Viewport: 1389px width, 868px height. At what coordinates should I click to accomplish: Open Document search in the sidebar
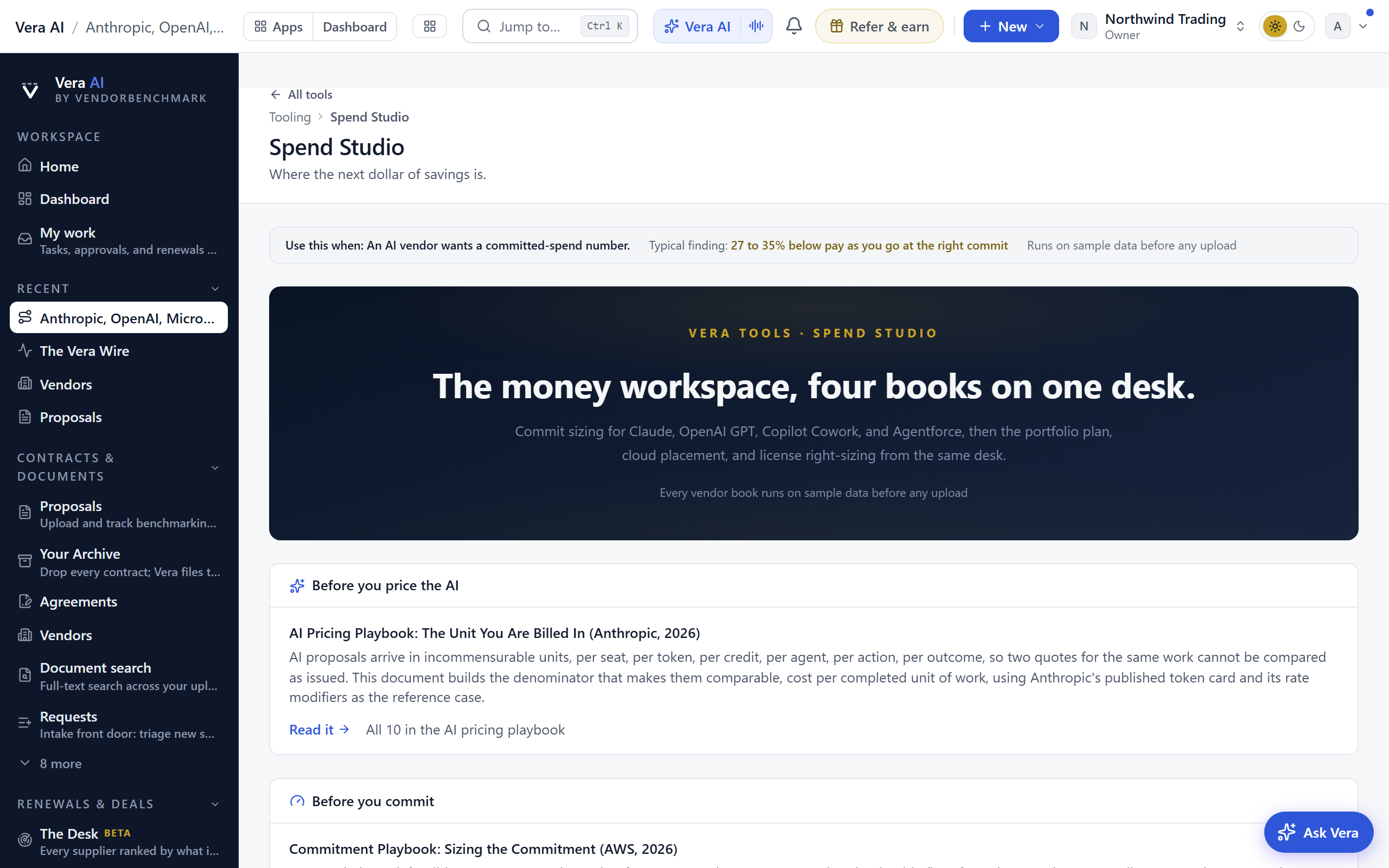click(x=119, y=676)
